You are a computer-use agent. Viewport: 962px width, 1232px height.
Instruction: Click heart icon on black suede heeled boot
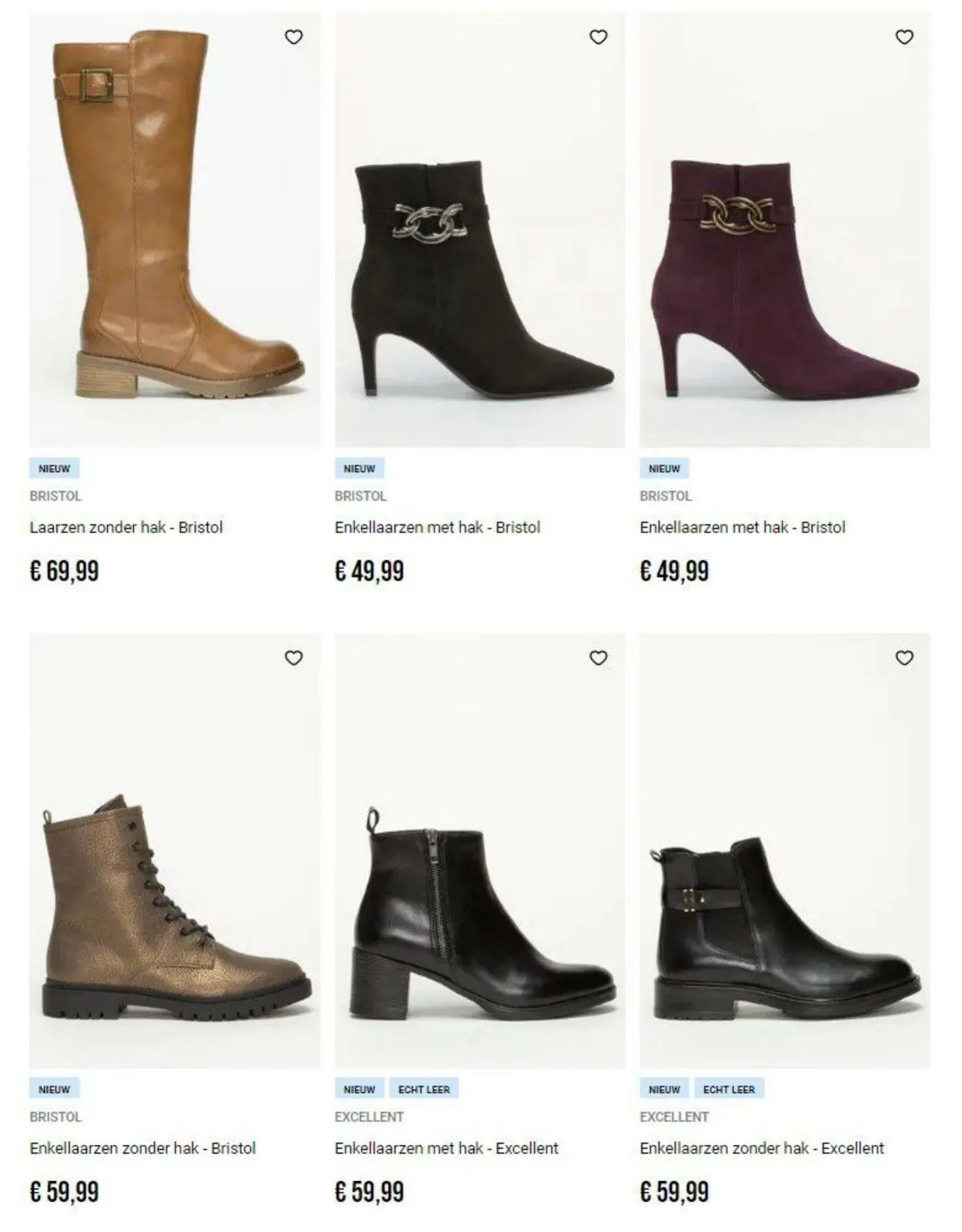click(599, 37)
